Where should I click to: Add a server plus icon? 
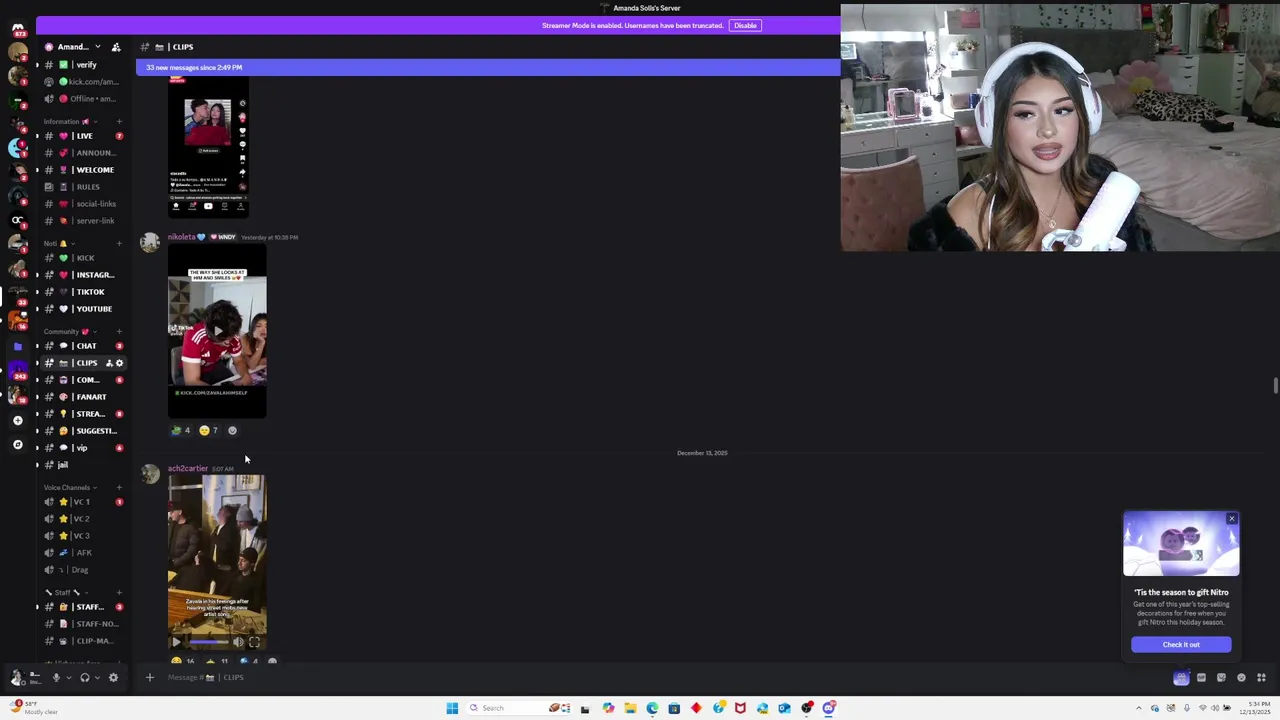[x=17, y=421]
